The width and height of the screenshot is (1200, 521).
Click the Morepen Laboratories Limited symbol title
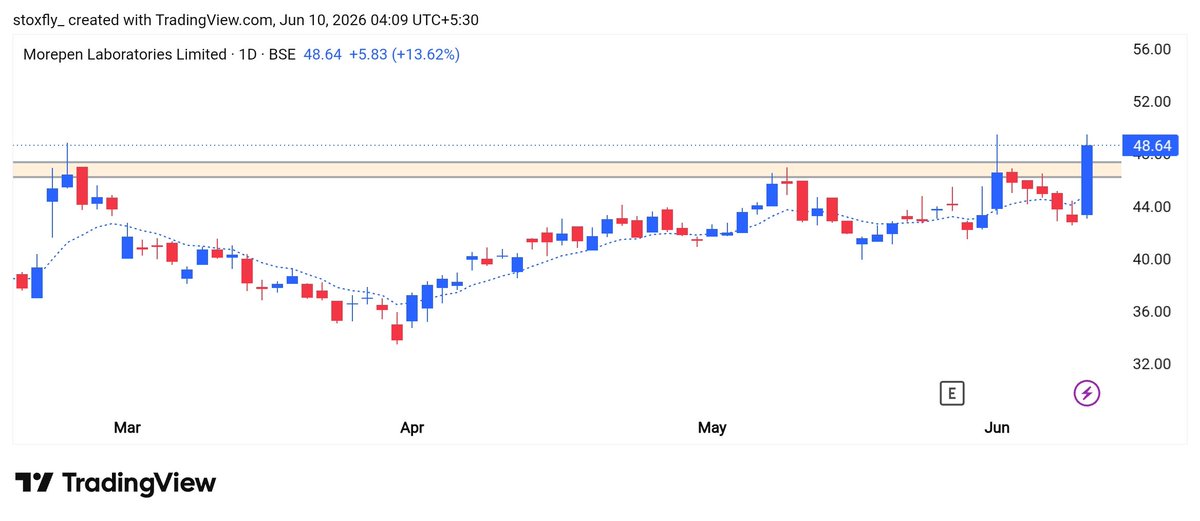[x=125, y=55]
